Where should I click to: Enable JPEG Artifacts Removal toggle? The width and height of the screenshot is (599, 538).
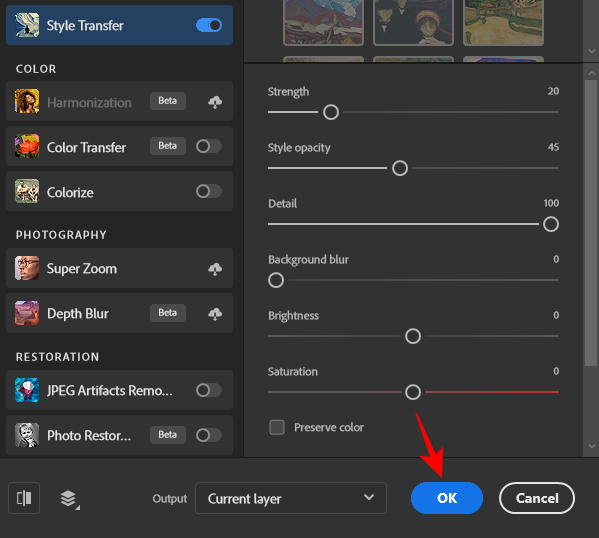[209, 390]
